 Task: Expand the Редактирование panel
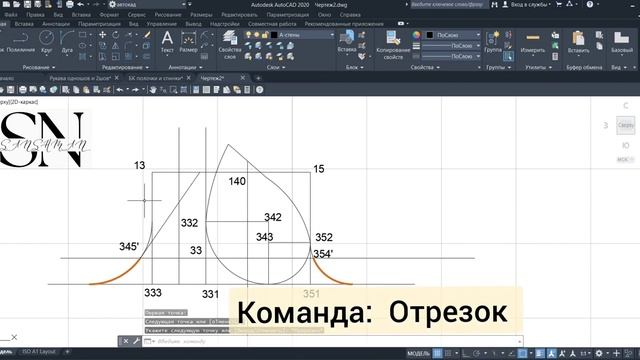(125, 67)
